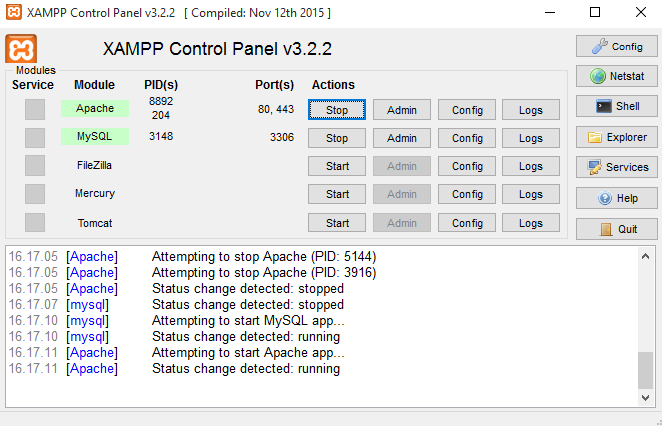Toggle the Apache service install checkbox
The width and height of the screenshot is (662, 426).
pyautogui.click(x=35, y=109)
